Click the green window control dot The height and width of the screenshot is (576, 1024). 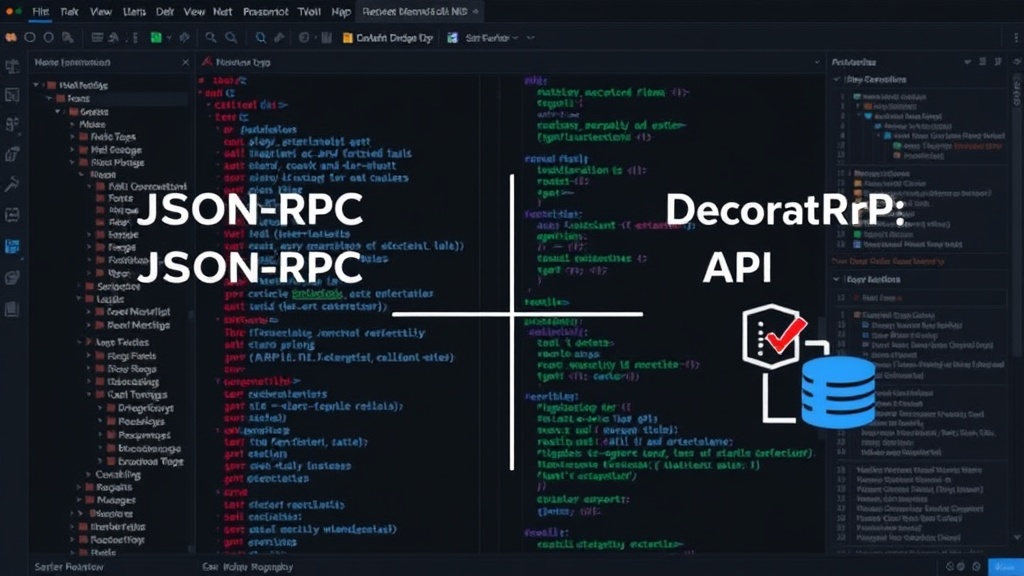pyautogui.click(x=19, y=11)
